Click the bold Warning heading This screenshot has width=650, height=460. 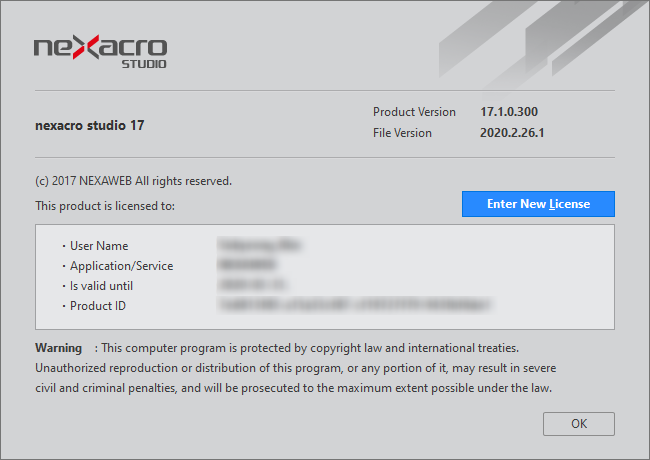pyautogui.click(x=59, y=348)
